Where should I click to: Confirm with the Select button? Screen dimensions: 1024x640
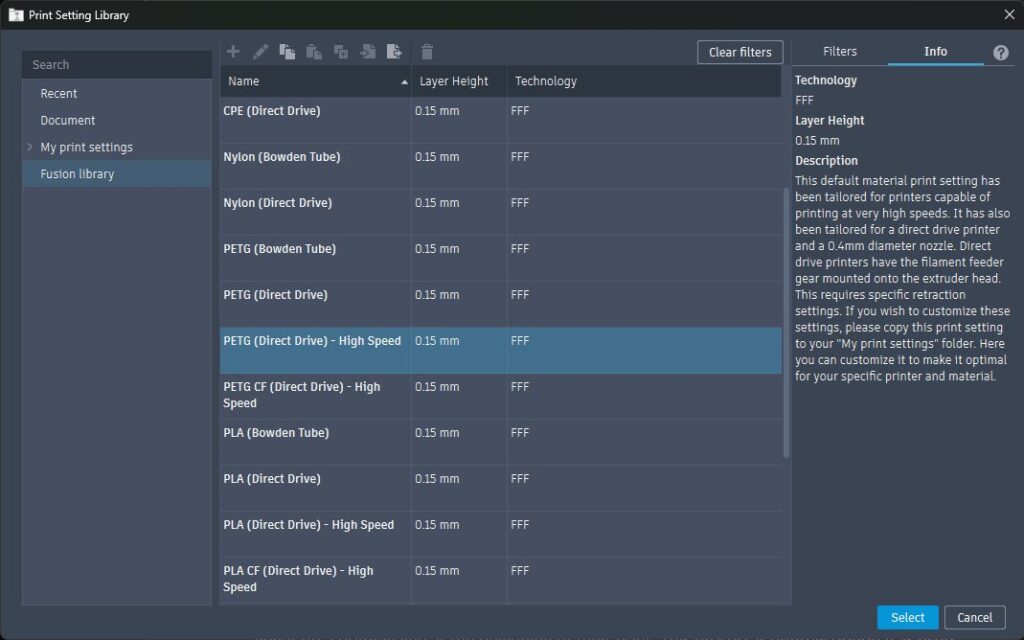[907, 617]
